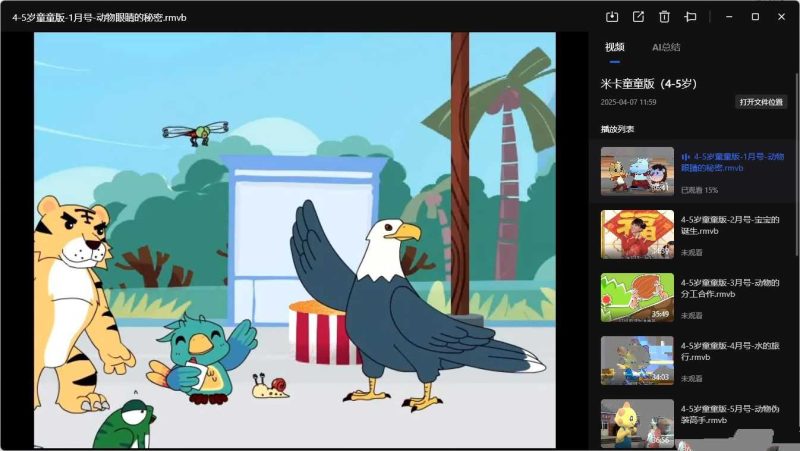Minimize the video player window
The height and width of the screenshot is (451, 800).
[x=729, y=17]
